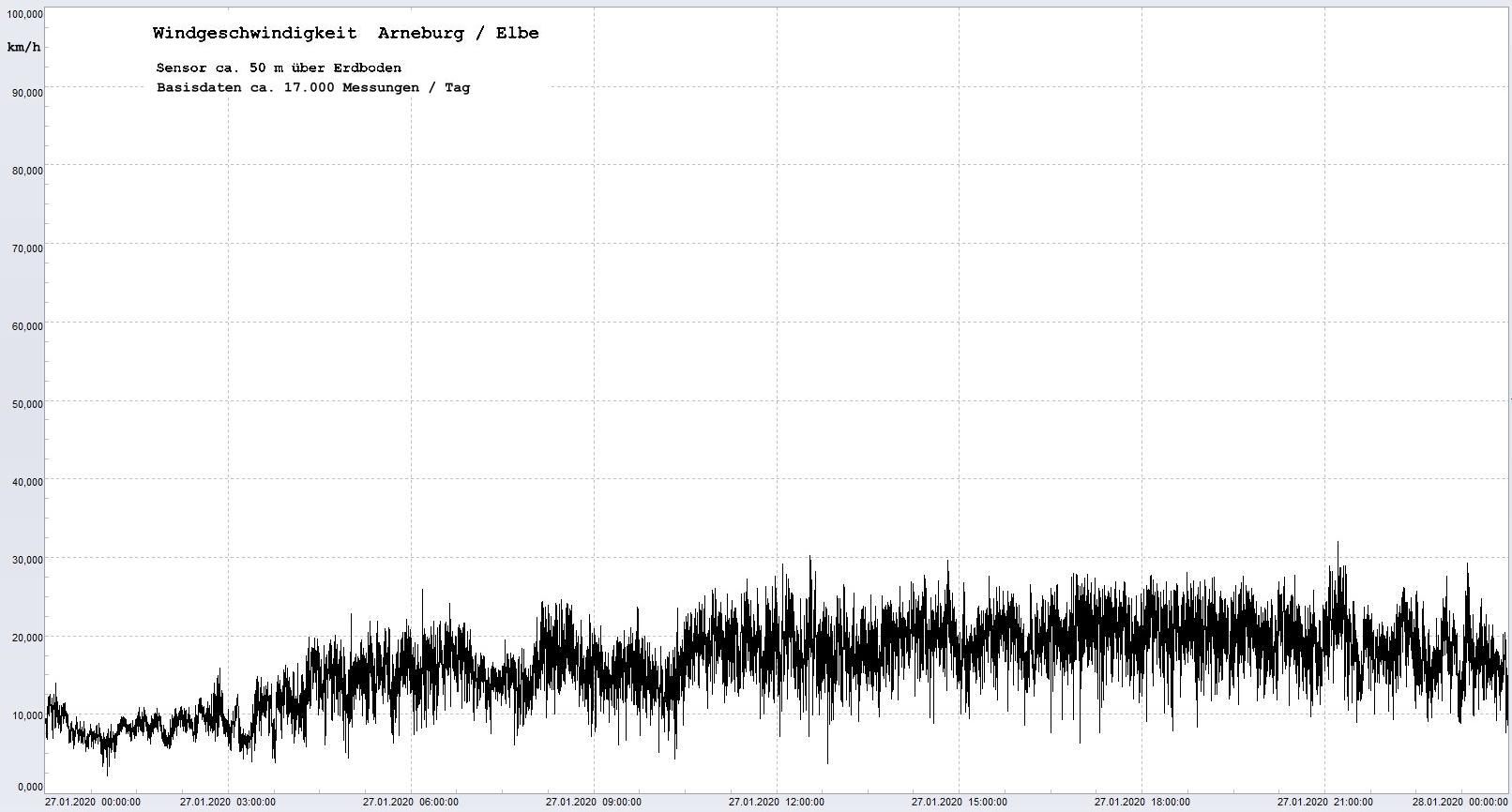Click the y-axis label 80,000

[27, 171]
